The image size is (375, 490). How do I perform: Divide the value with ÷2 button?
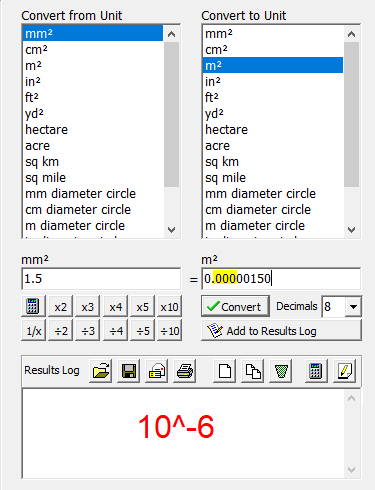click(60, 331)
